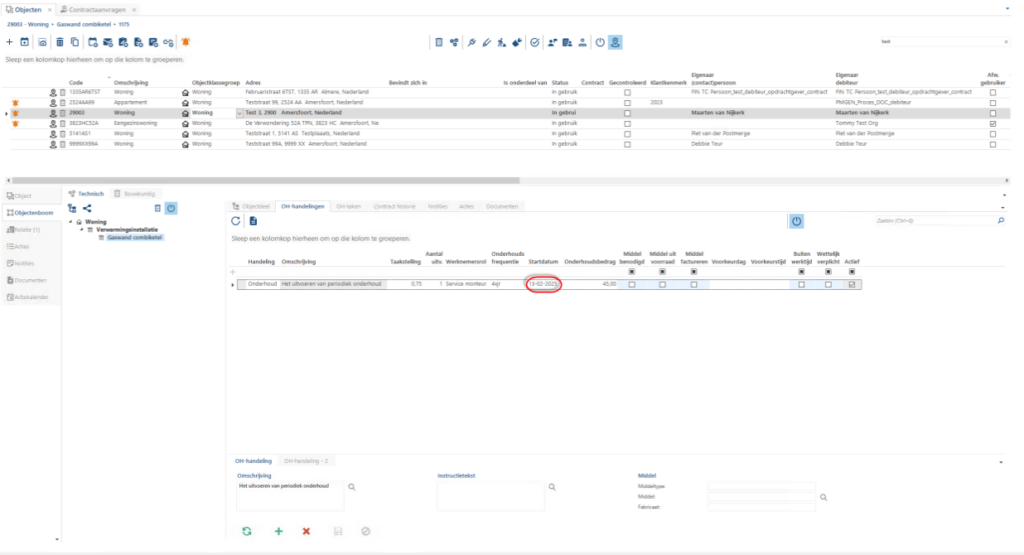Click the plus icon in top toolbar
Image resolution: width=1024 pixels, height=555 pixels.
click(x=9, y=42)
